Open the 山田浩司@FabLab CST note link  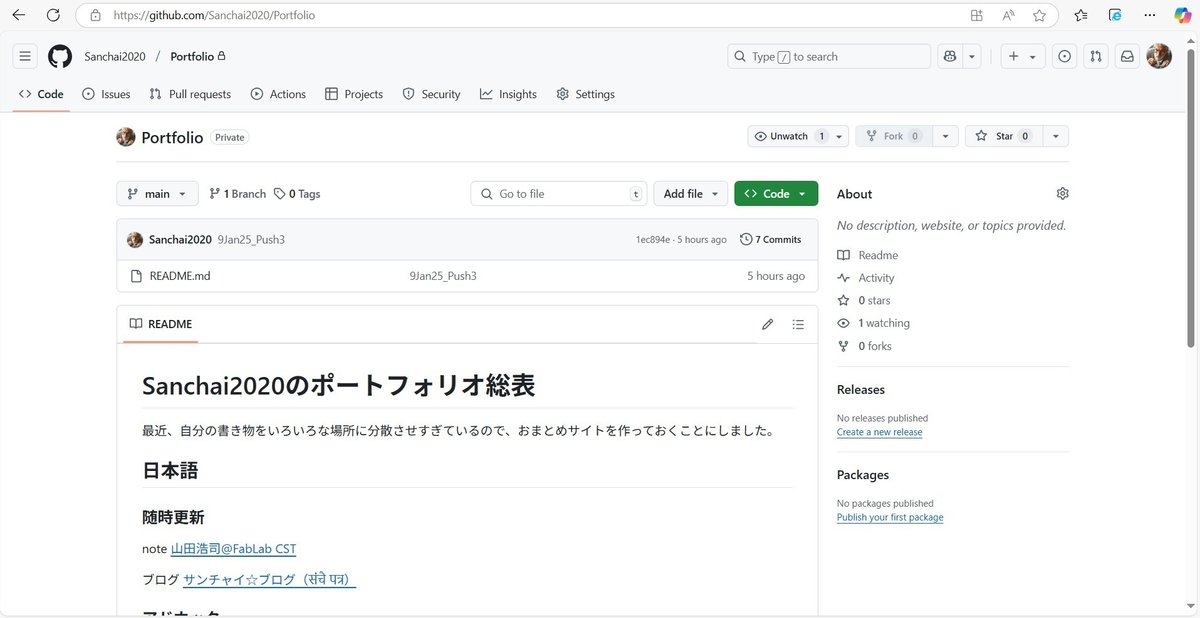(233, 548)
